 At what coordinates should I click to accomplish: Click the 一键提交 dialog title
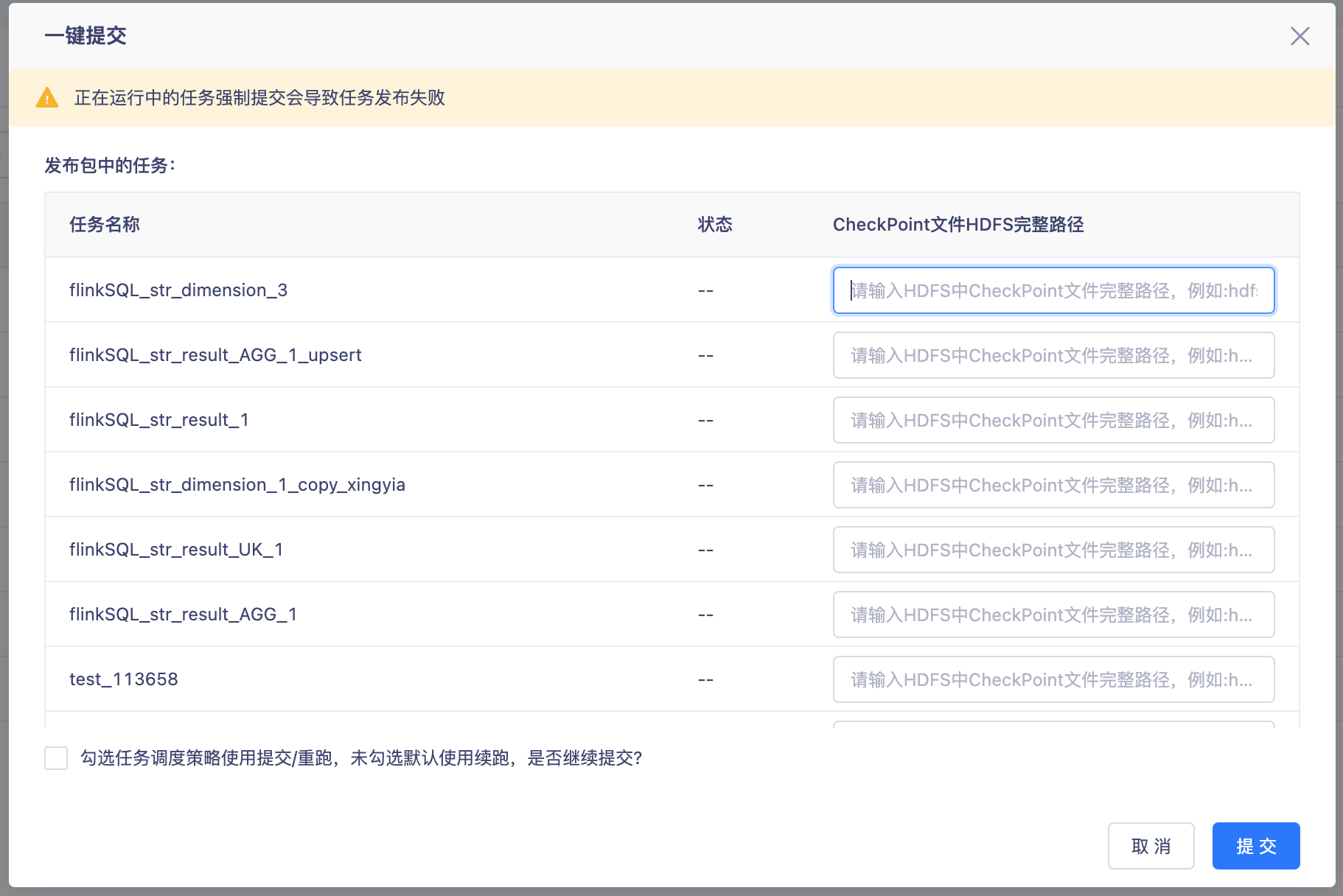[x=86, y=35]
